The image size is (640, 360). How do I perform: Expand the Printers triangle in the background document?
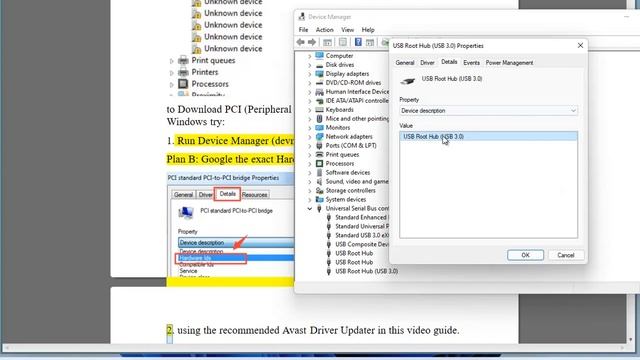pos(171,73)
